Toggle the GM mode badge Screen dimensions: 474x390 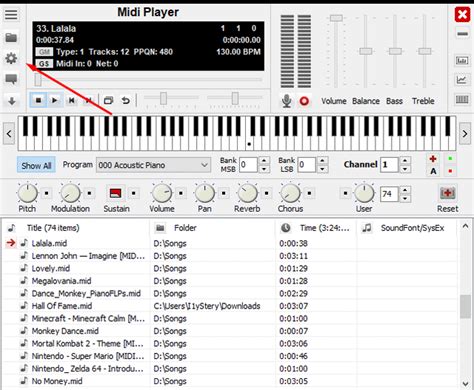tap(44, 52)
